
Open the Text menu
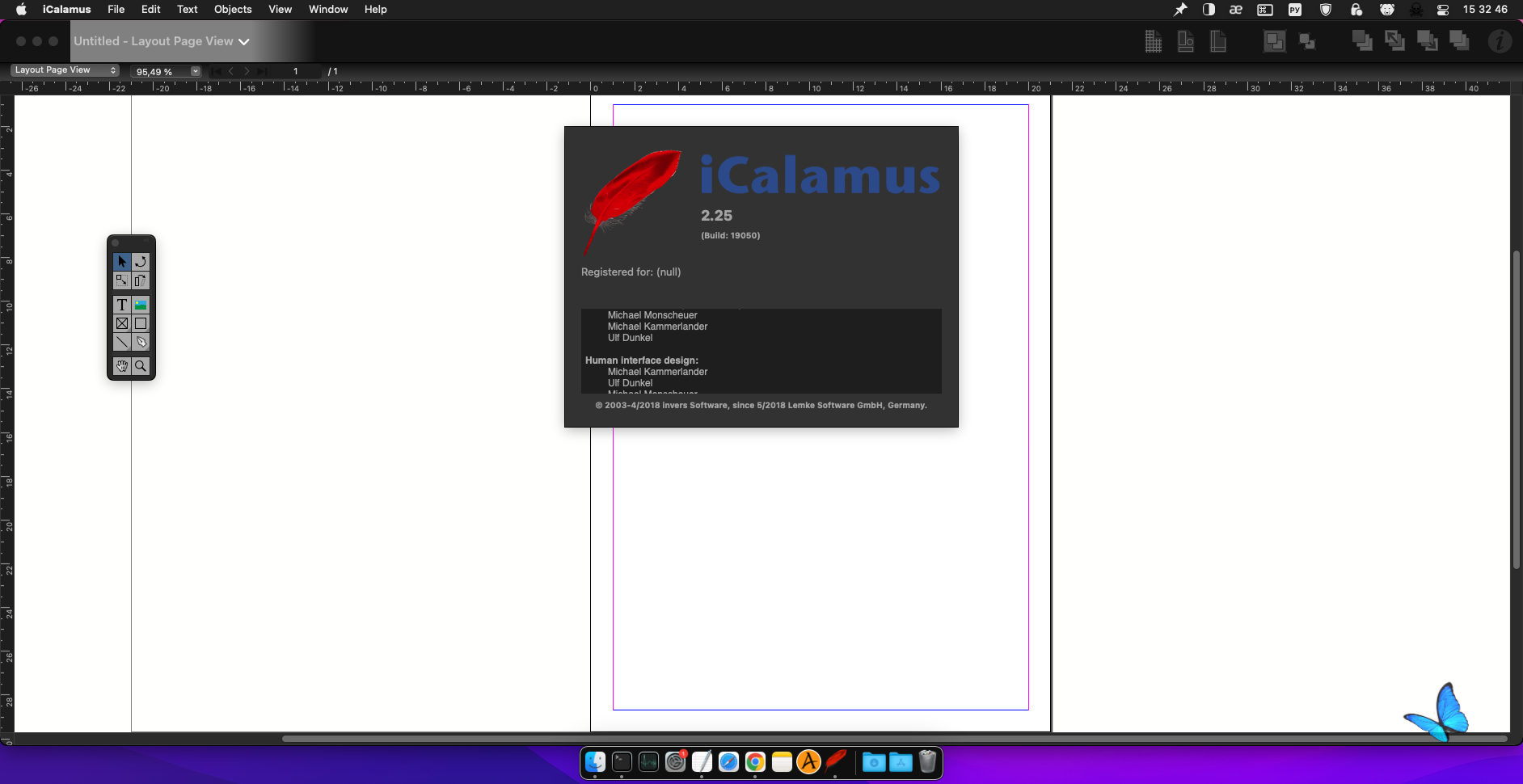pos(188,10)
